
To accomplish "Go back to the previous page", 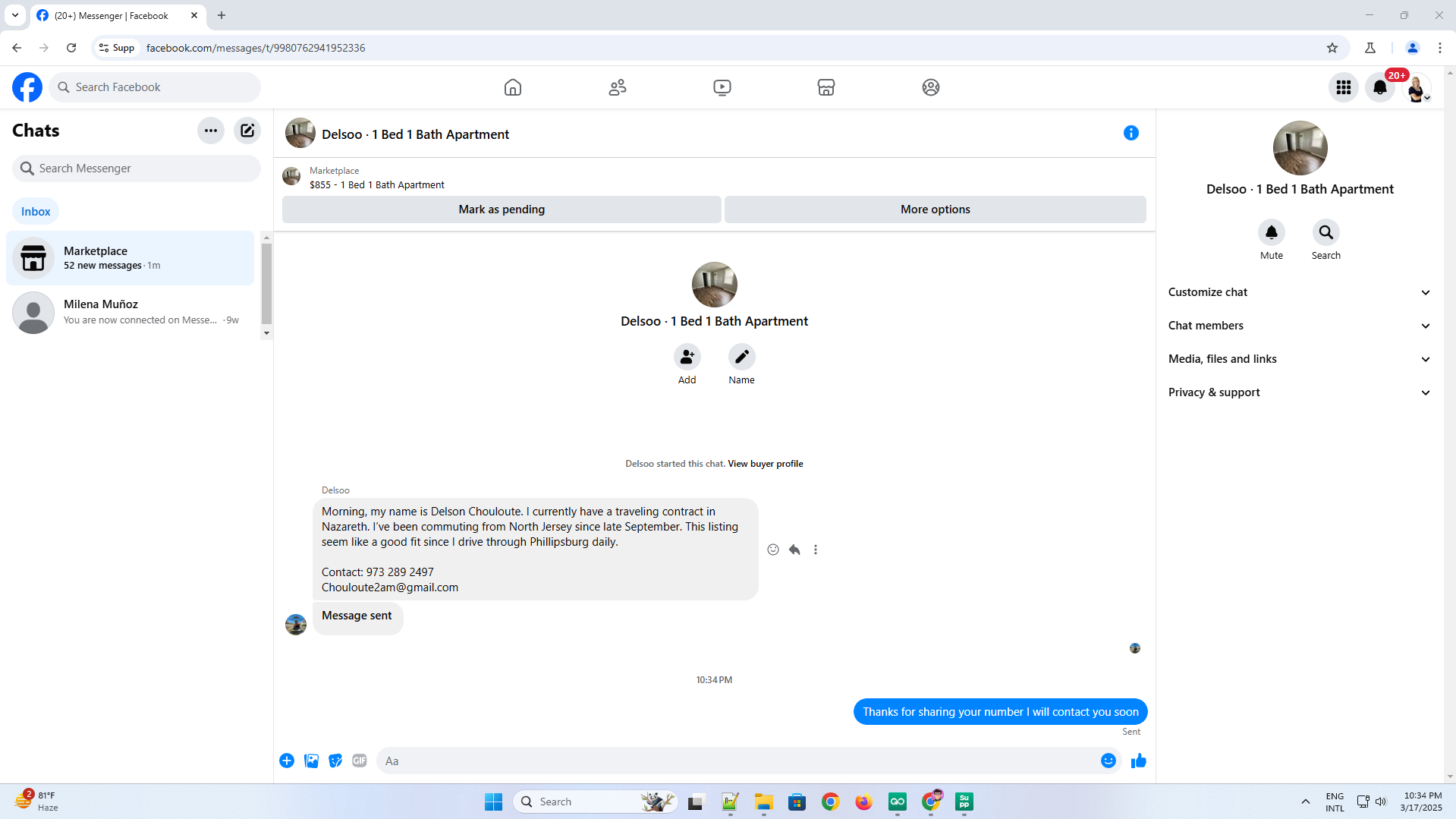I will [x=17, y=48].
